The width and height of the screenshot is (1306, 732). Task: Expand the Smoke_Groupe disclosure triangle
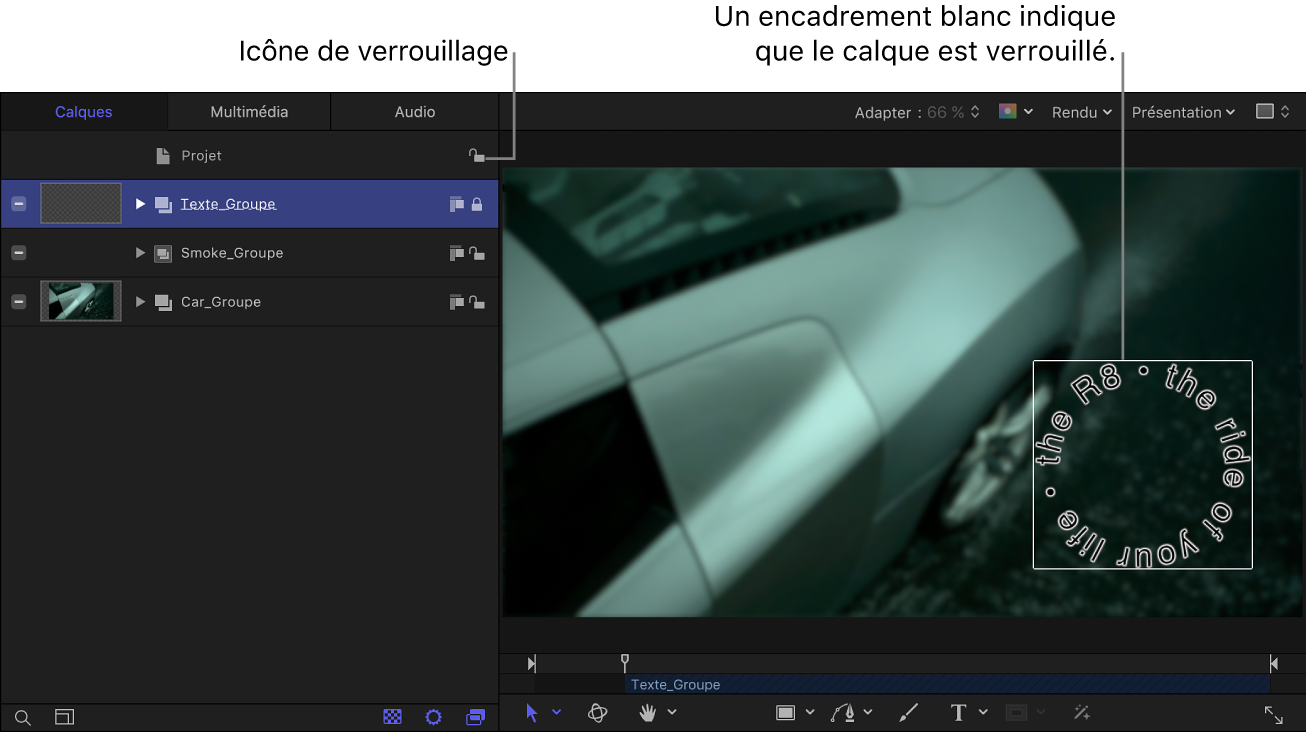point(140,253)
